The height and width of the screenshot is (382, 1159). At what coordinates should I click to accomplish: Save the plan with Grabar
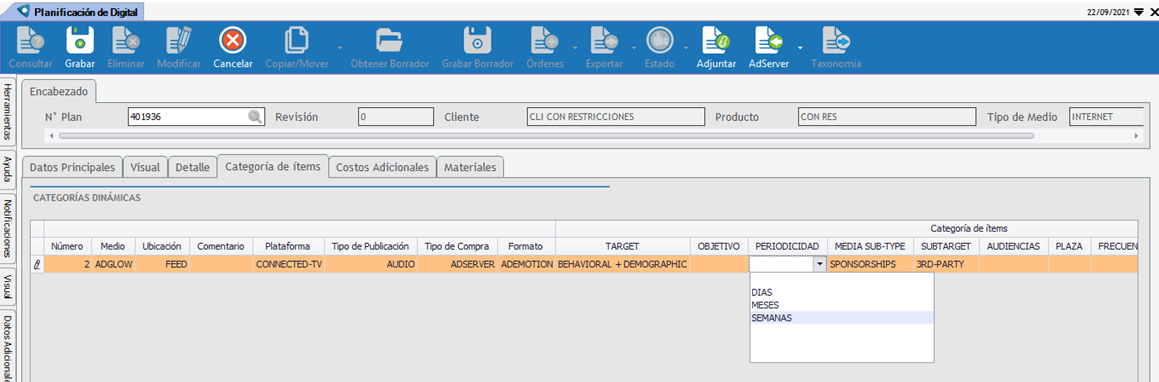[x=79, y=41]
